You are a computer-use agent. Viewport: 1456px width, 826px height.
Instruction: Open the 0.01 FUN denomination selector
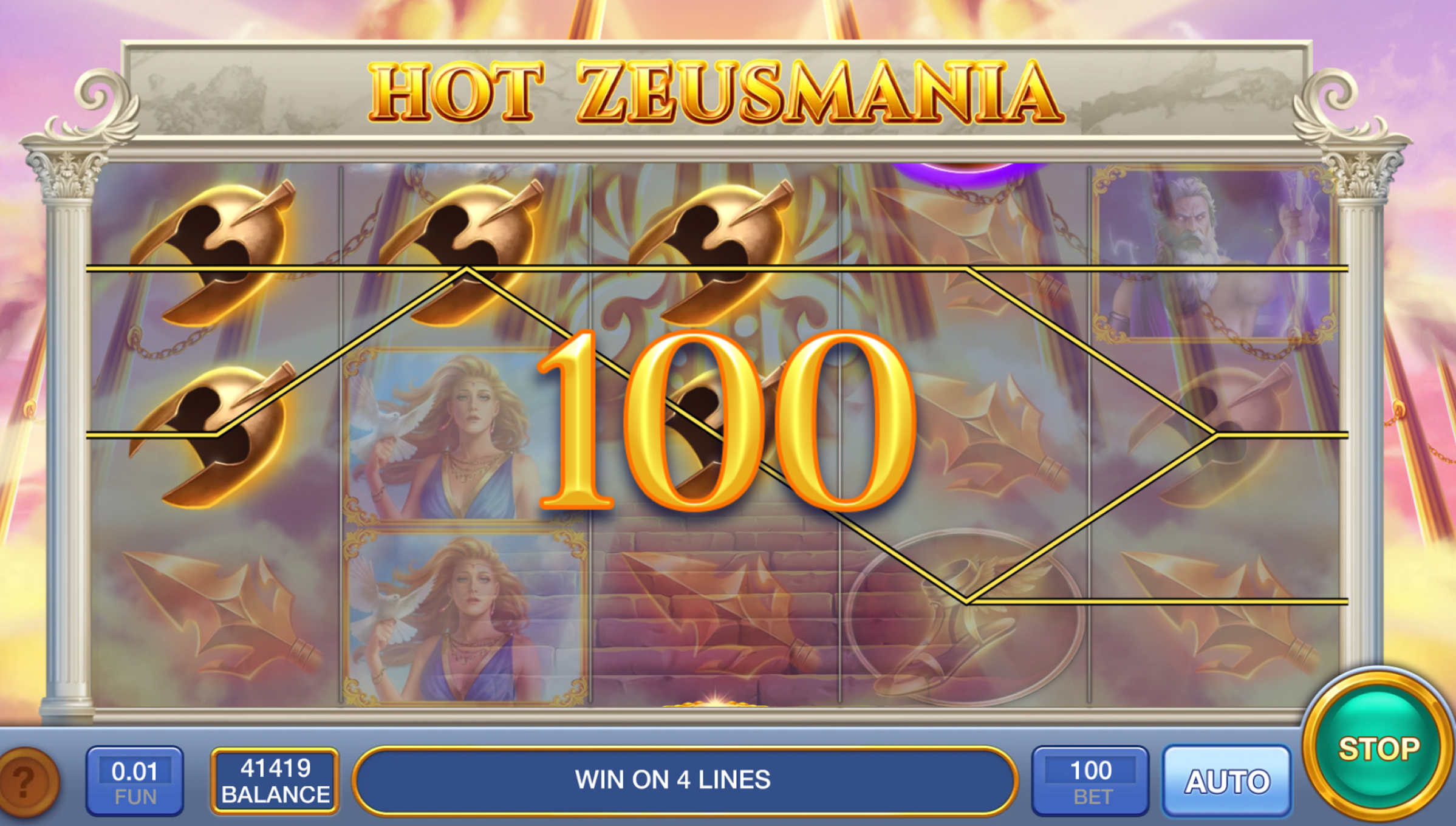pyautogui.click(x=135, y=781)
